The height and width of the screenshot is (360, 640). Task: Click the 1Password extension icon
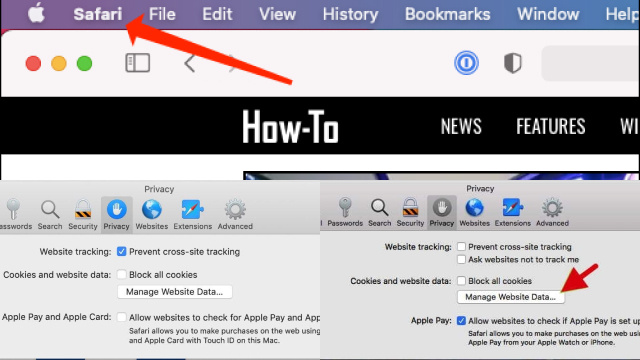tap(466, 63)
